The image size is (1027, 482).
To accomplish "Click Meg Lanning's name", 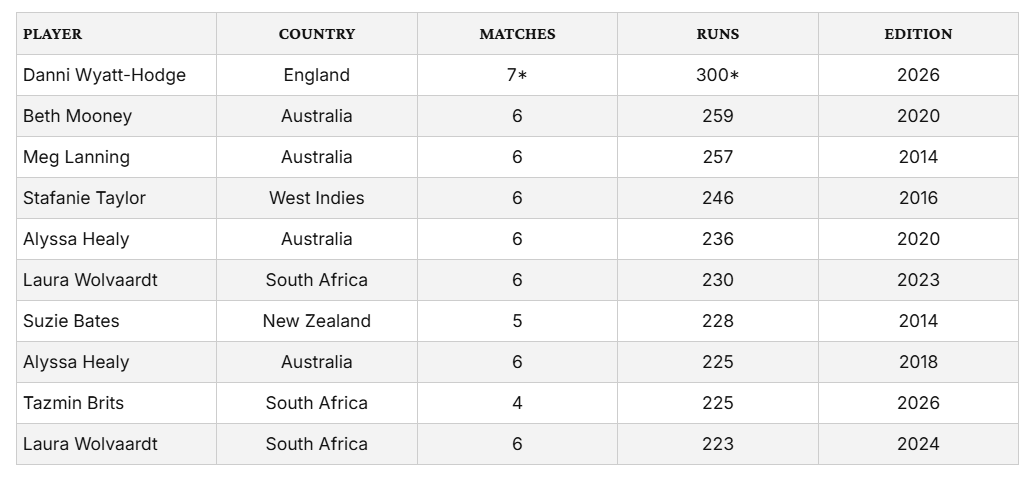I will click(76, 157).
